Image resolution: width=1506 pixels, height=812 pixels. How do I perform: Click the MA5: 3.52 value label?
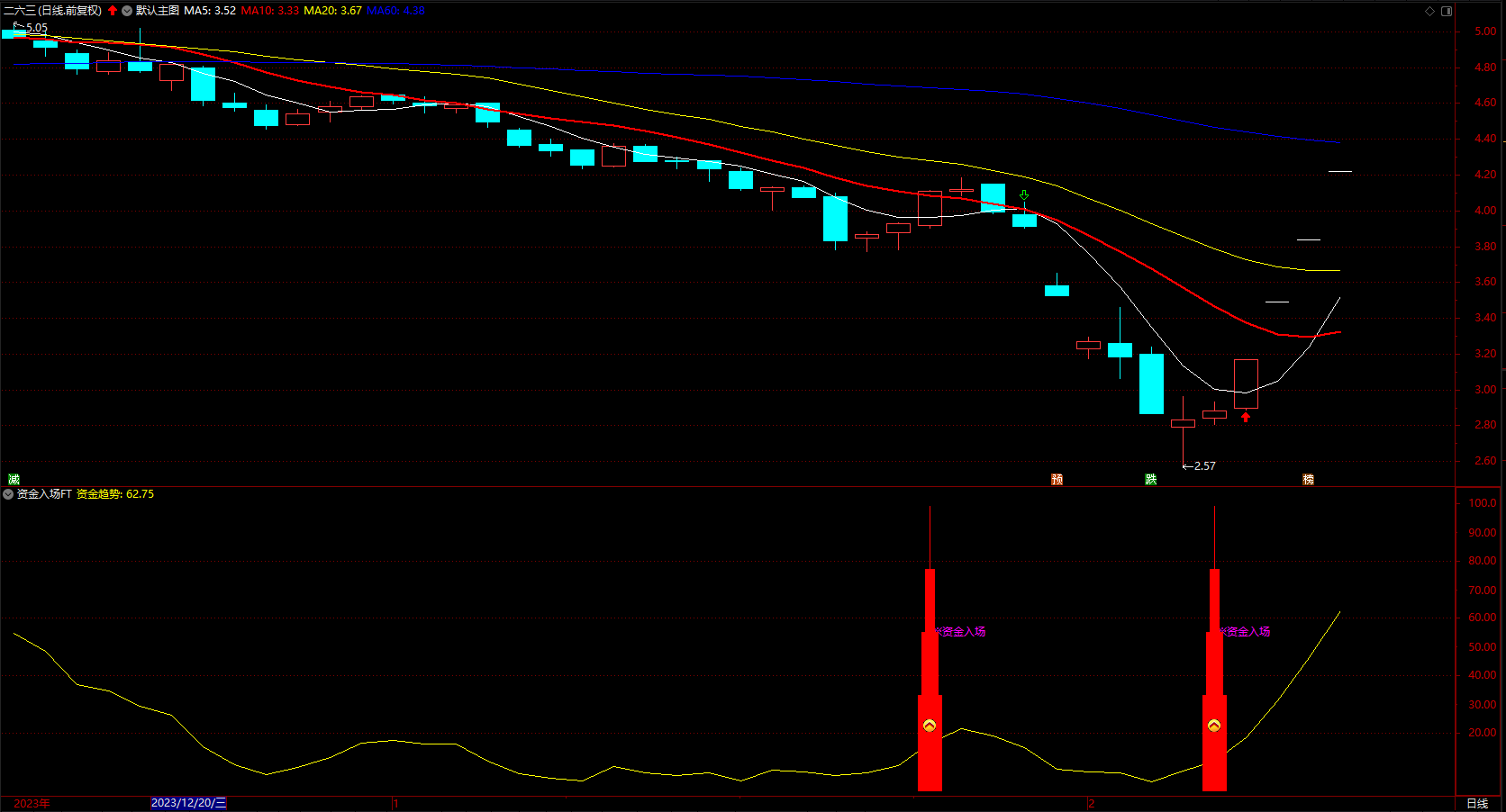(210, 11)
